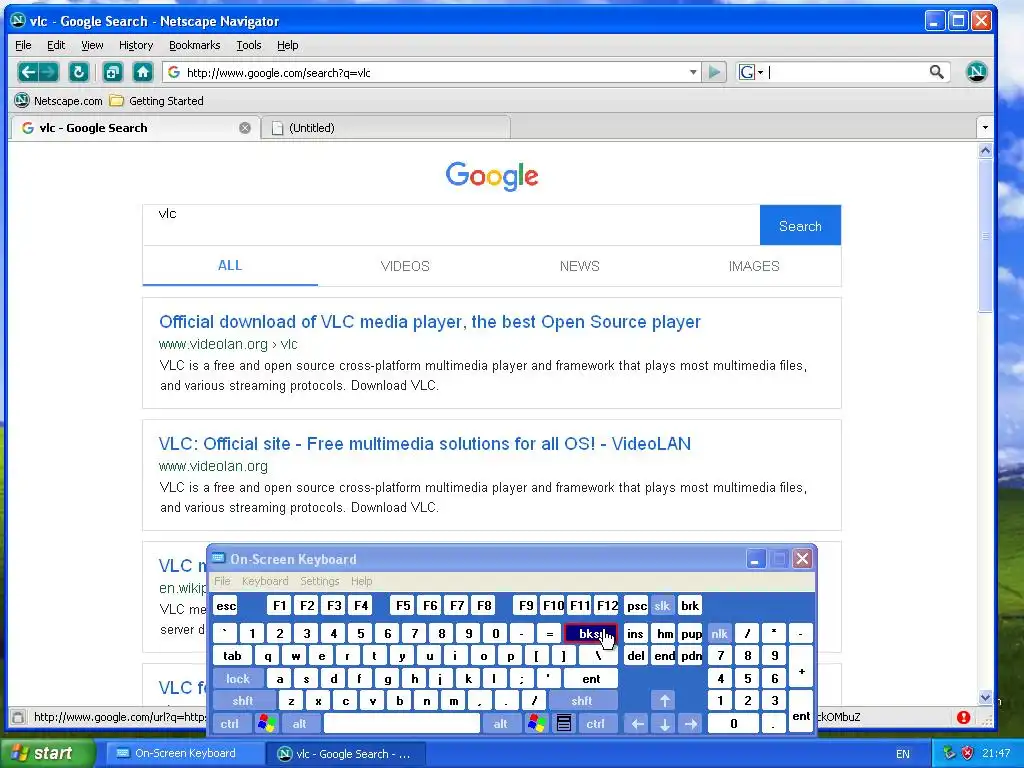Open VLC: Official site VideoLAN link
1024x768 pixels.
pyautogui.click(x=424, y=444)
